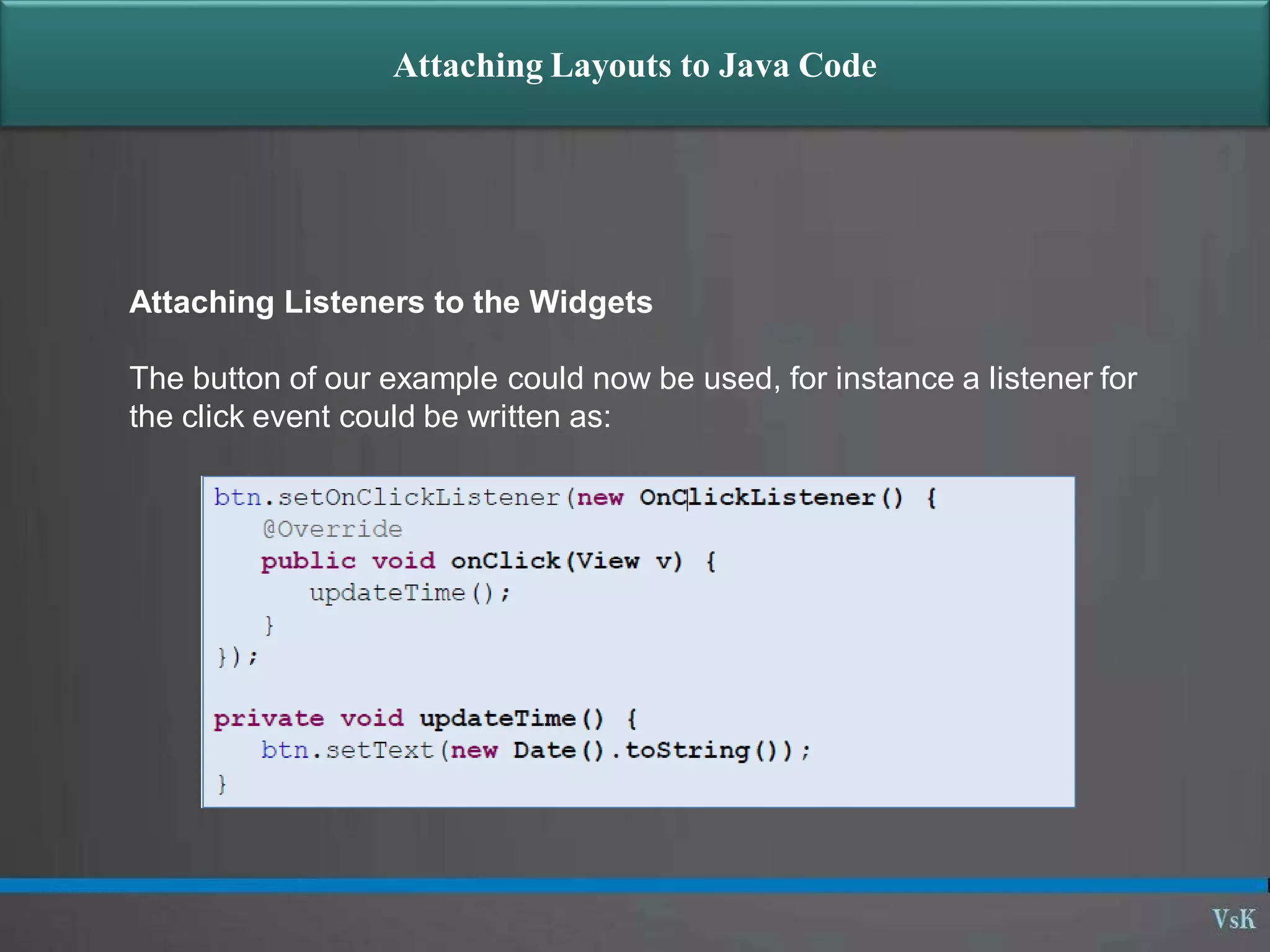Click the 'public void onClick(View v) {' line
Screen dimensions: 1270x952
489,562
